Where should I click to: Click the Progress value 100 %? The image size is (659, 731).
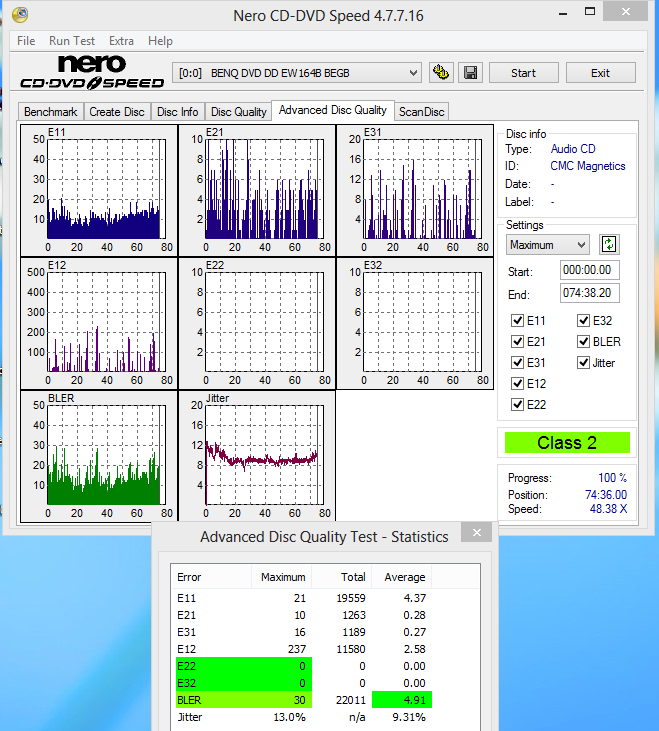coord(612,478)
